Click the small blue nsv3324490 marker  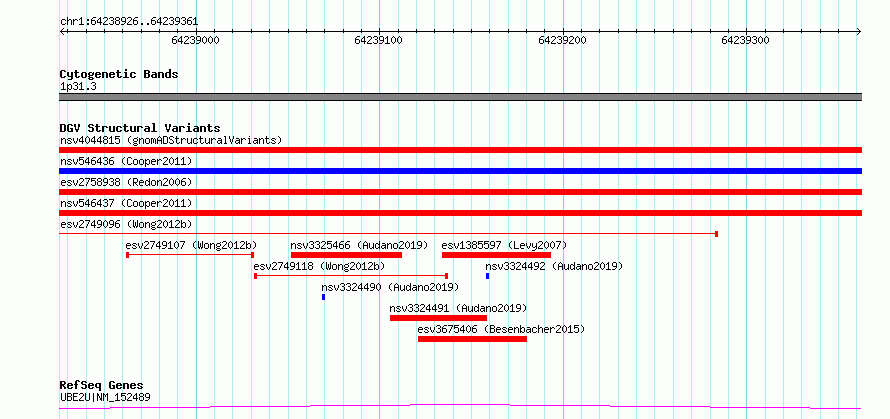click(x=324, y=297)
